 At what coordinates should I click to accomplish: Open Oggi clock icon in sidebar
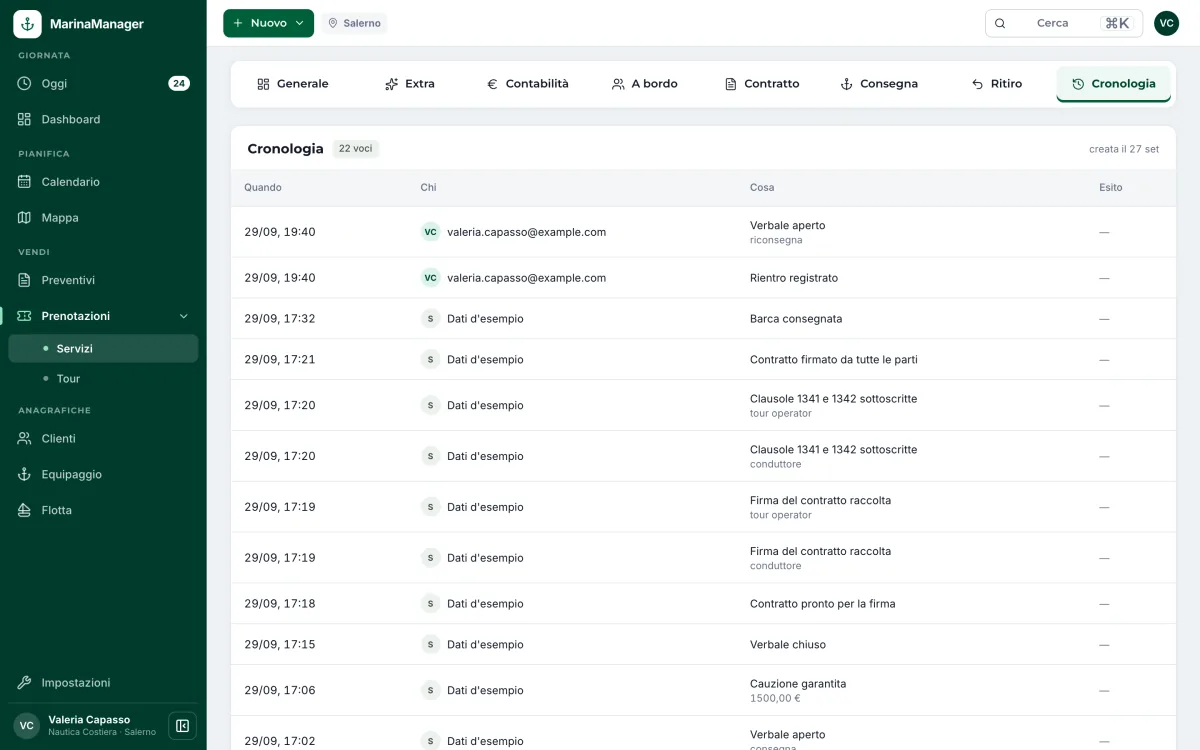coord(25,84)
